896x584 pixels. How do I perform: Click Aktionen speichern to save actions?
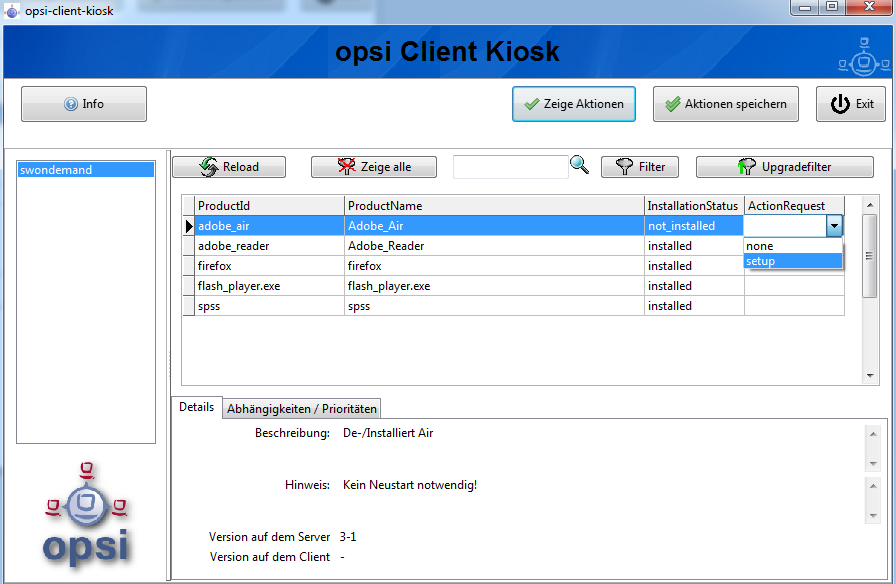pyautogui.click(x=726, y=104)
